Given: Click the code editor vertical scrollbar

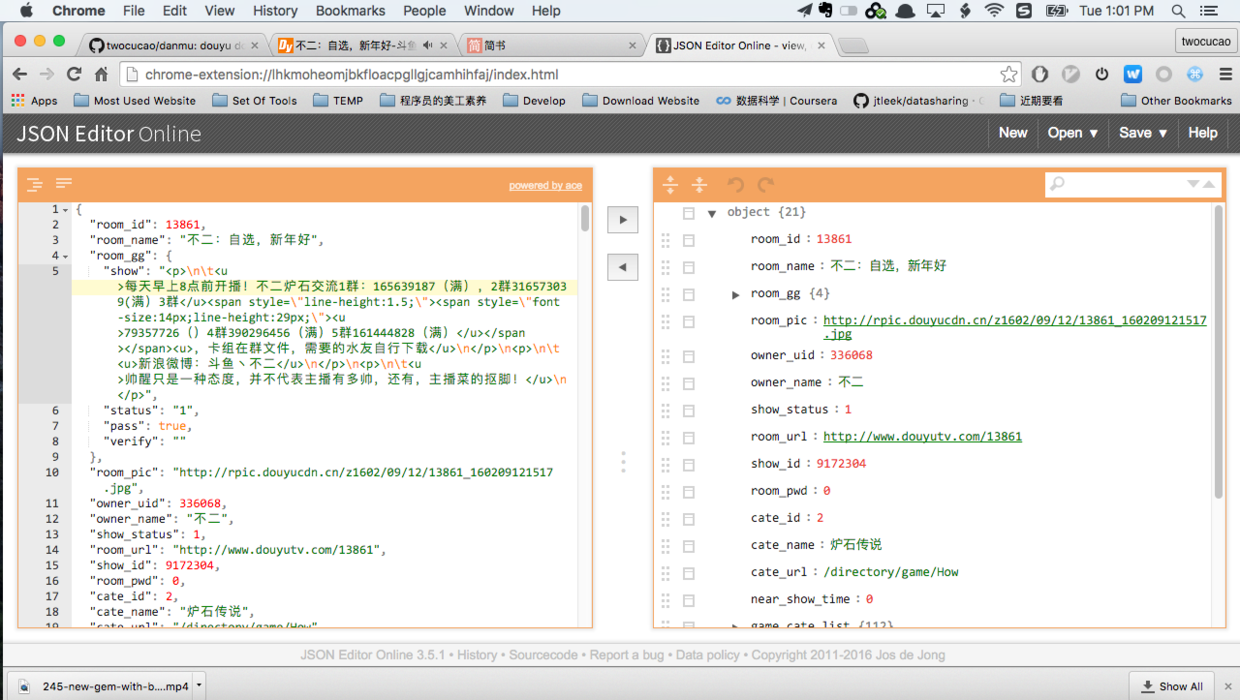Looking at the screenshot, I should (585, 219).
